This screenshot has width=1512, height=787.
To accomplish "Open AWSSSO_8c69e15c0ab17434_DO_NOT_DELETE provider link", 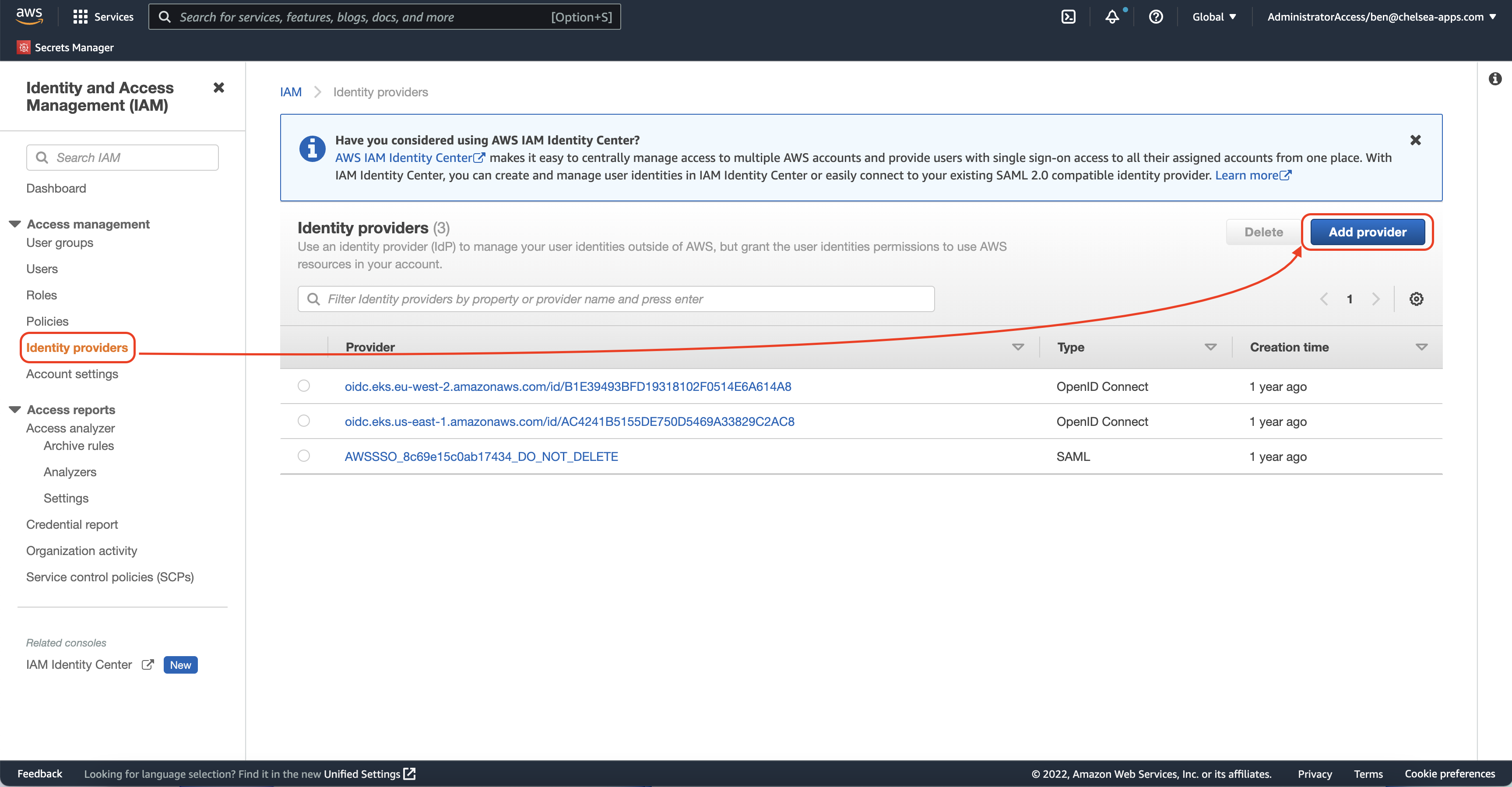I will (x=481, y=457).
